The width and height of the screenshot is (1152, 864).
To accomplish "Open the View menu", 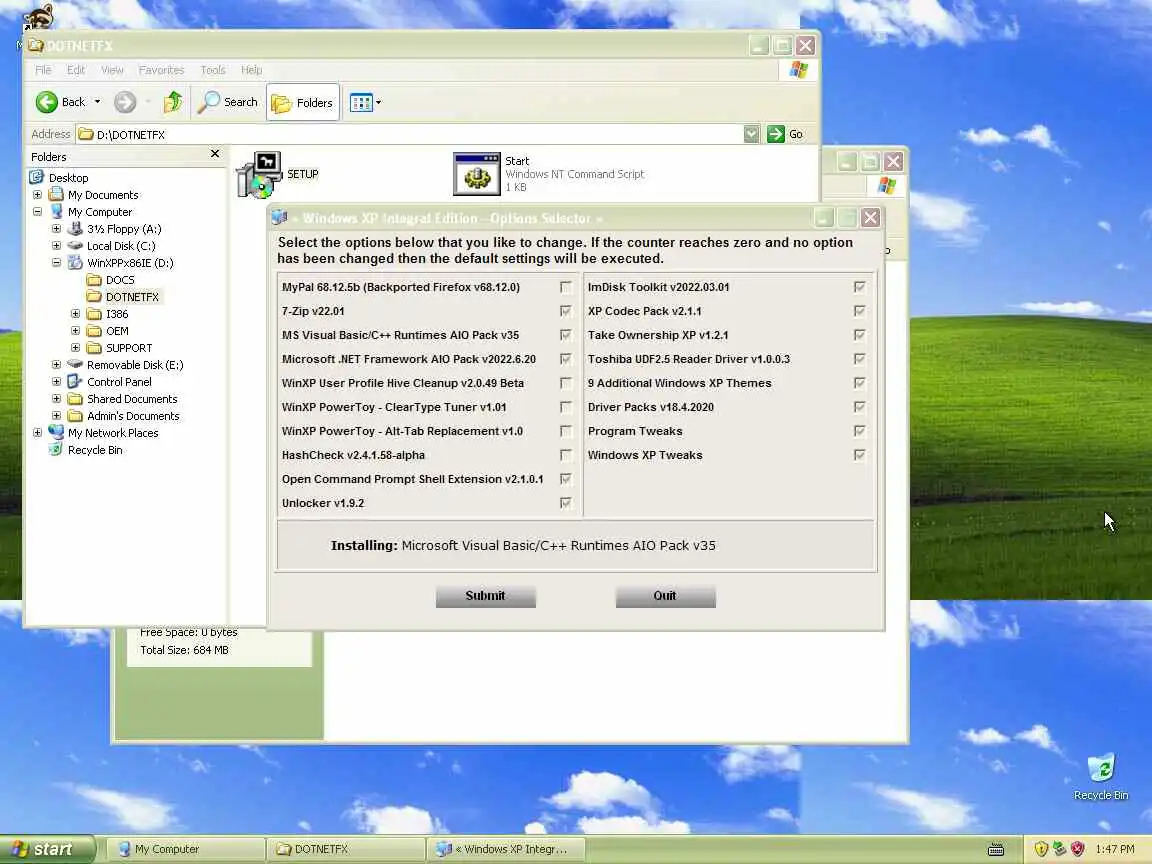I will [112, 70].
